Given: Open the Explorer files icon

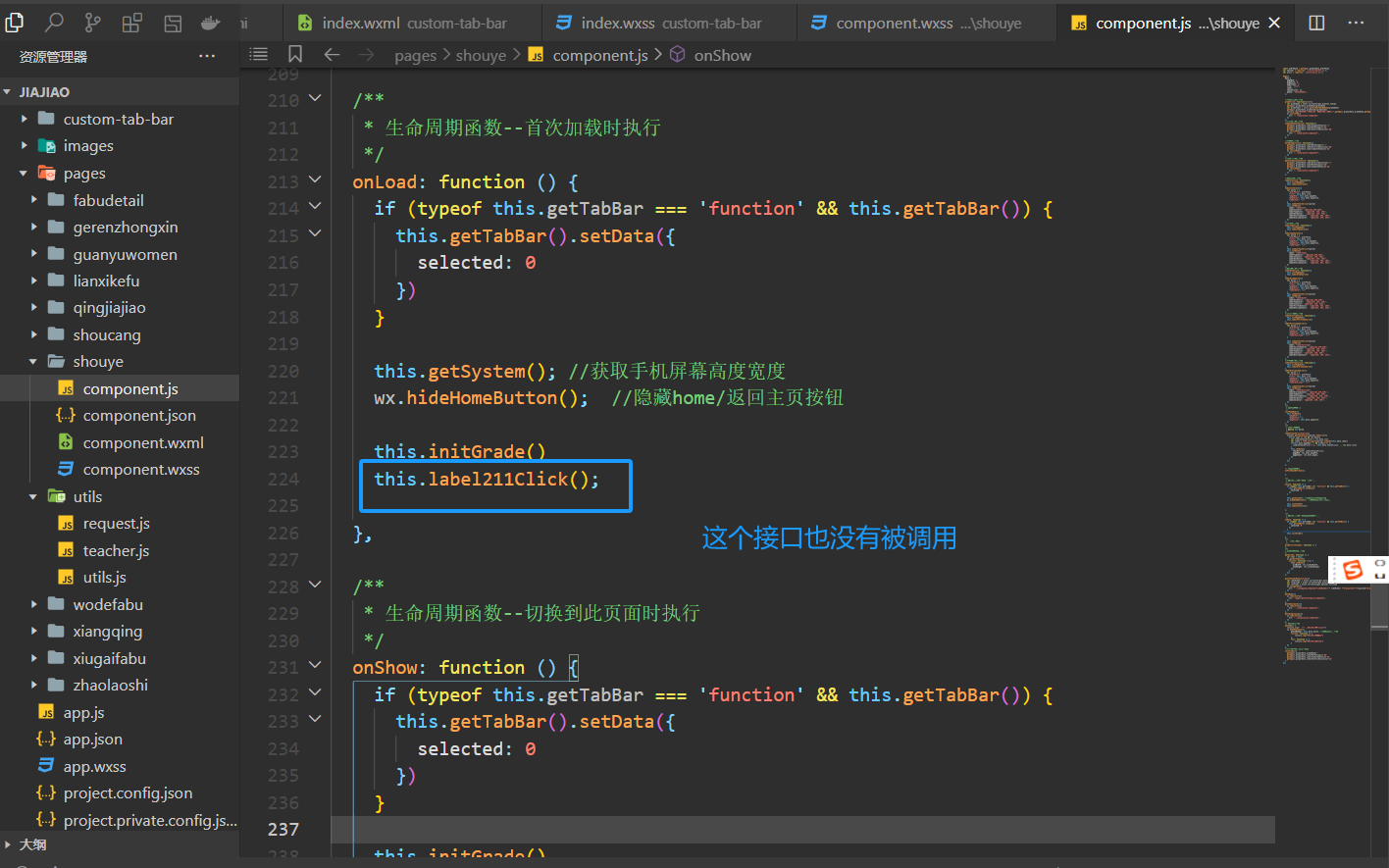Looking at the screenshot, I should point(15,22).
